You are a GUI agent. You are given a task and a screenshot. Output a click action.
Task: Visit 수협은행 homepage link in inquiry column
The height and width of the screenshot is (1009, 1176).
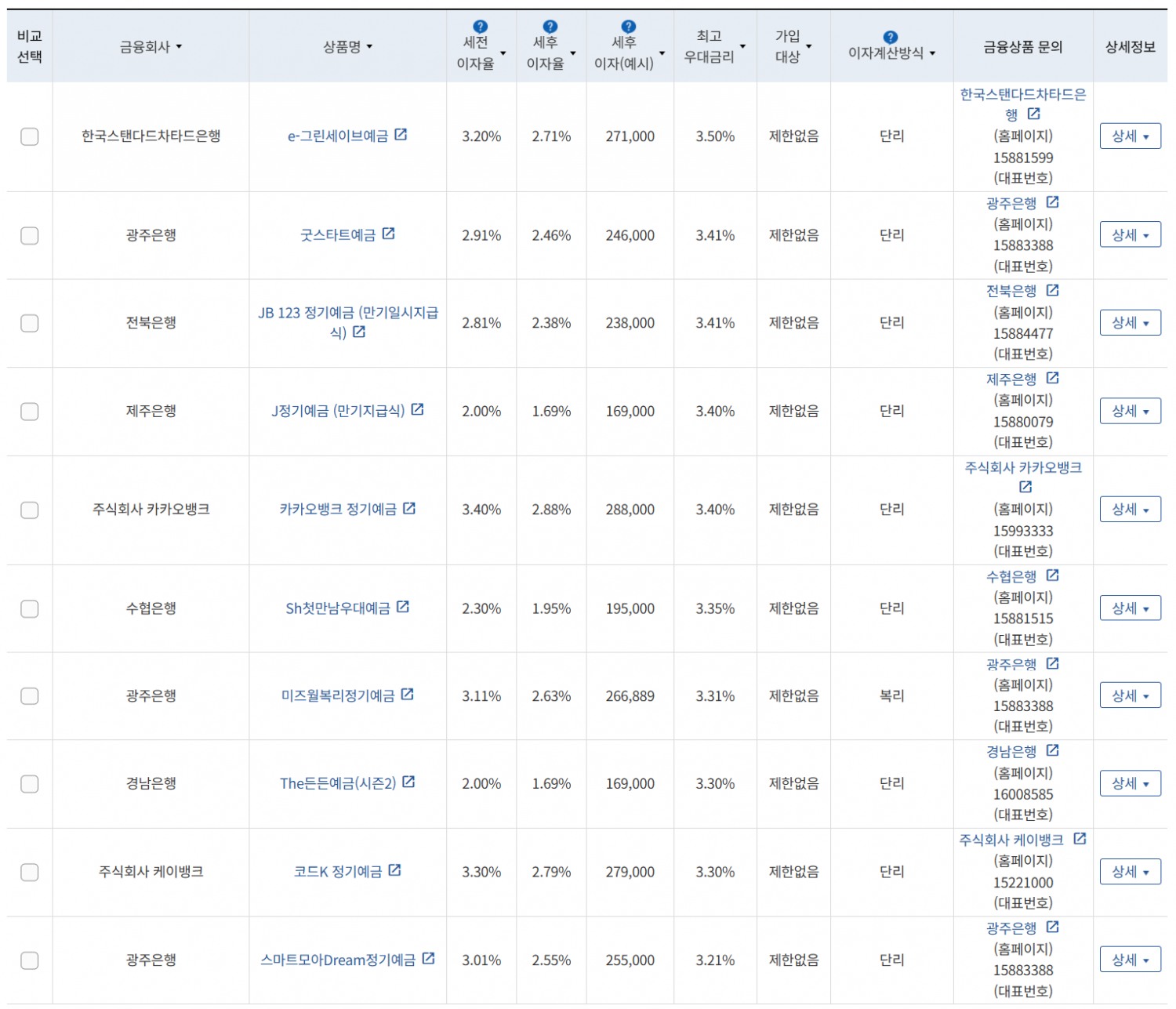pos(1011,577)
